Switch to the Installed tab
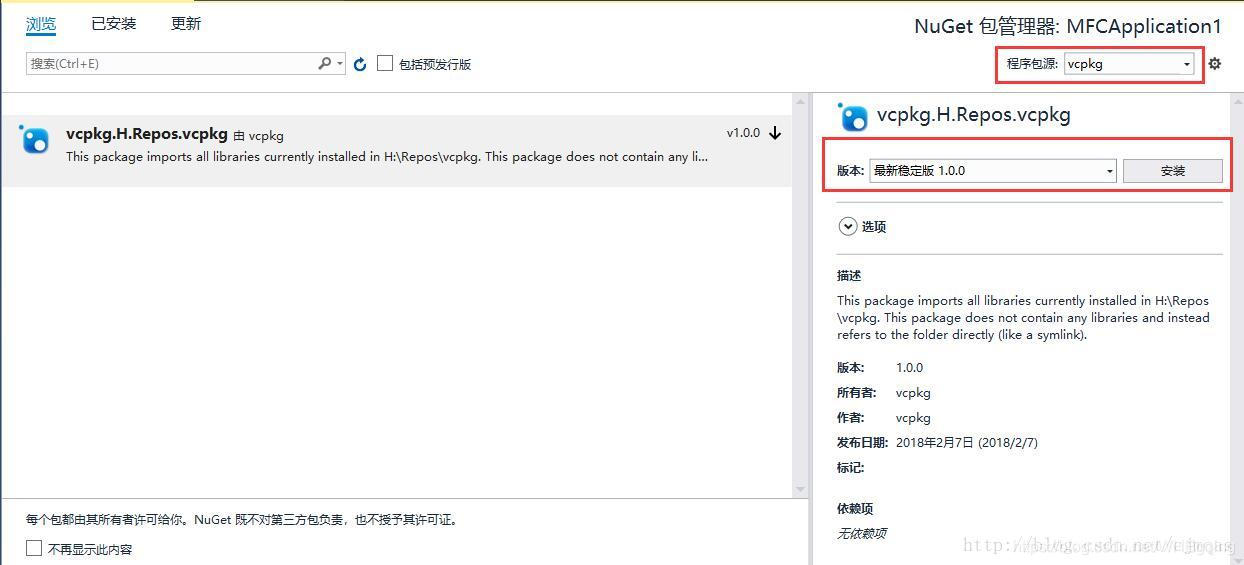 (114, 23)
